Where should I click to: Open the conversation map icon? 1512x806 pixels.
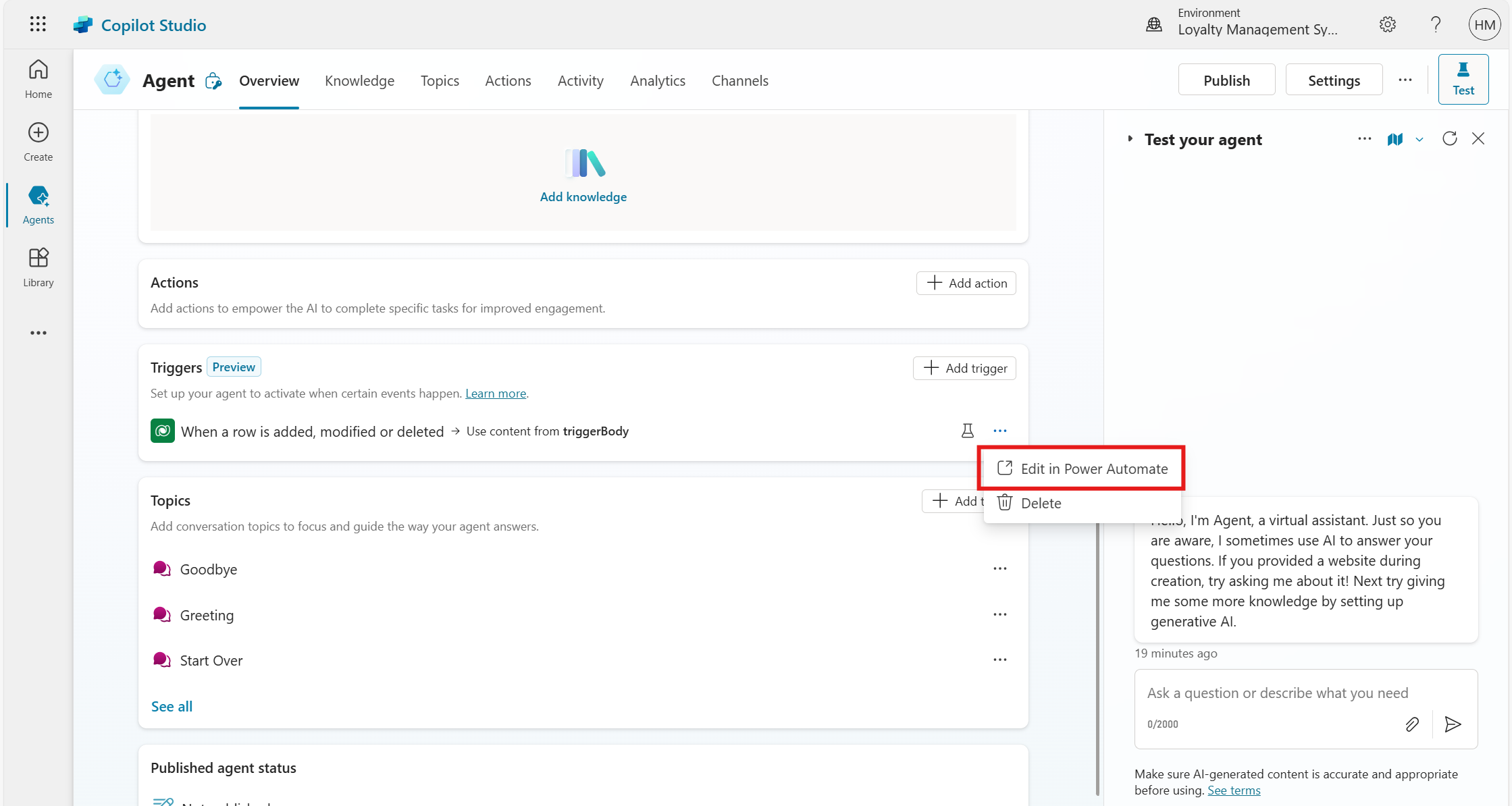point(1395,139)
